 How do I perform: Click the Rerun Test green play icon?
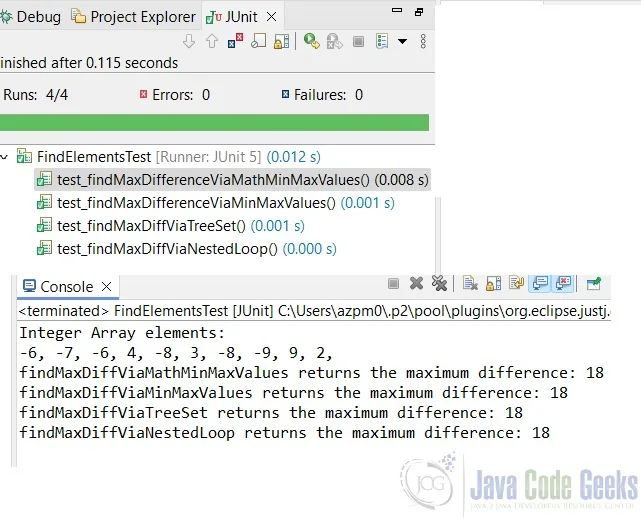(x=312, y=41)
